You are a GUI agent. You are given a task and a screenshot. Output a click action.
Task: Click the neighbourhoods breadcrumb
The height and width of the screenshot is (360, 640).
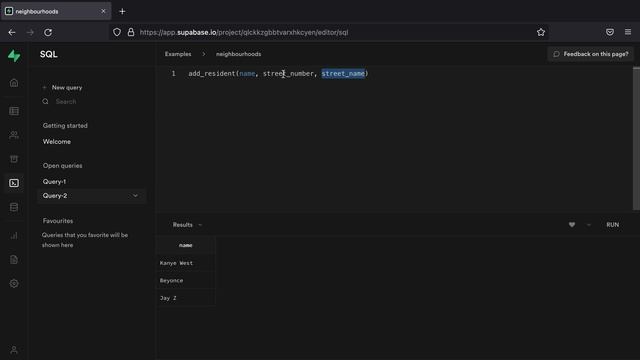click(x=238, y=54)
